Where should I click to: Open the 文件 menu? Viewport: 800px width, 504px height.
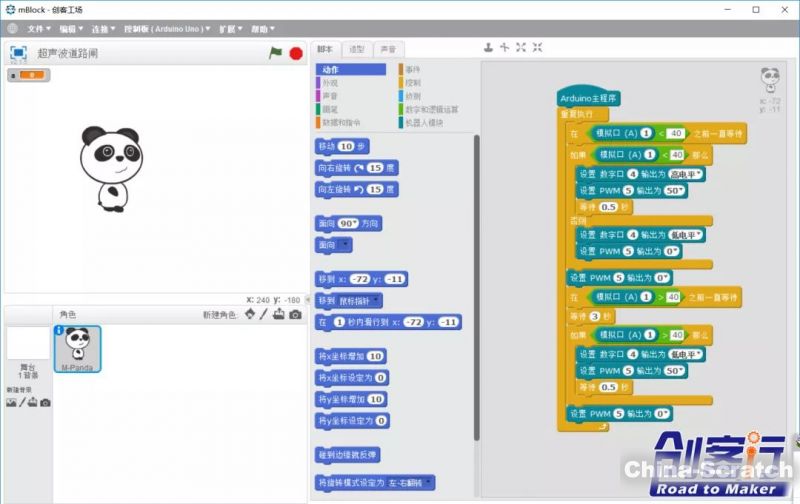[38, 29]
